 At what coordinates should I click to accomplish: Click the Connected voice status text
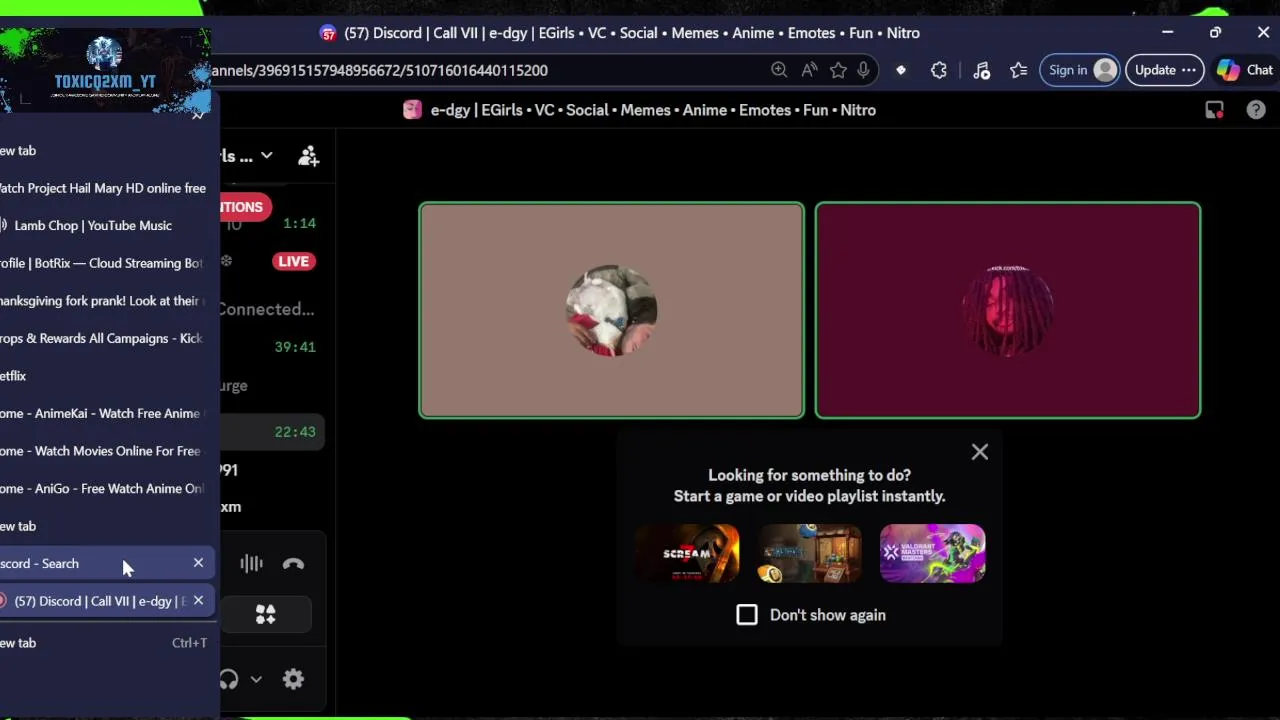(x=267, y=309)
